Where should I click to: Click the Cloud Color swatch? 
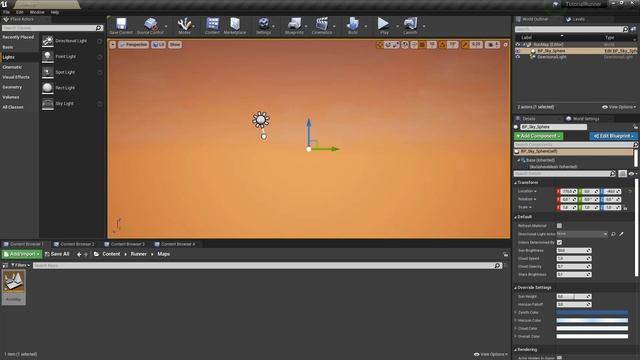[x=592, y=329]
